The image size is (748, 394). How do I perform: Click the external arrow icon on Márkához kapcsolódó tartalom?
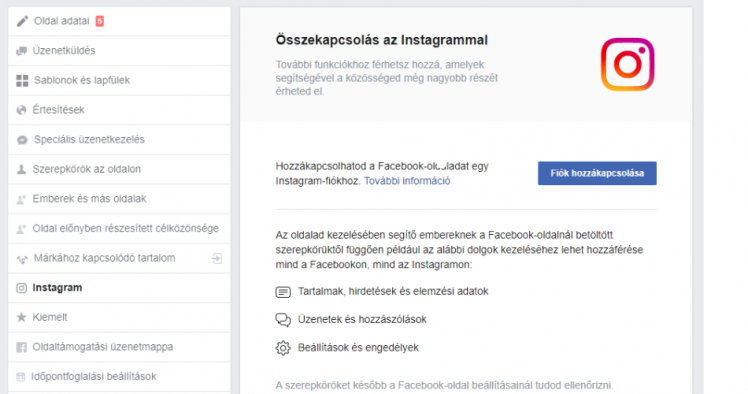click(x=217, y=259)
